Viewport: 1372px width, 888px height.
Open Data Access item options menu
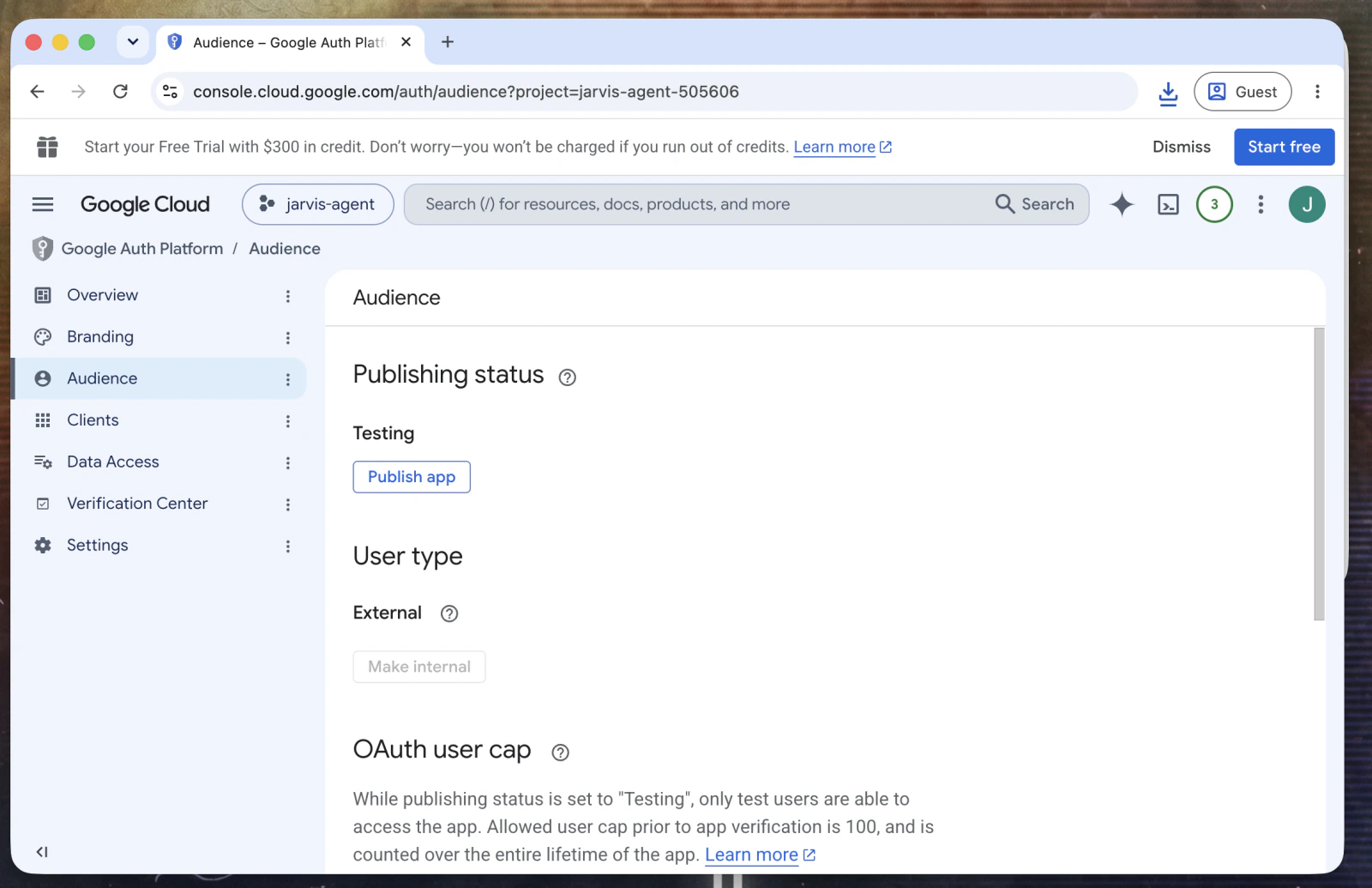[x=288, y=462]
